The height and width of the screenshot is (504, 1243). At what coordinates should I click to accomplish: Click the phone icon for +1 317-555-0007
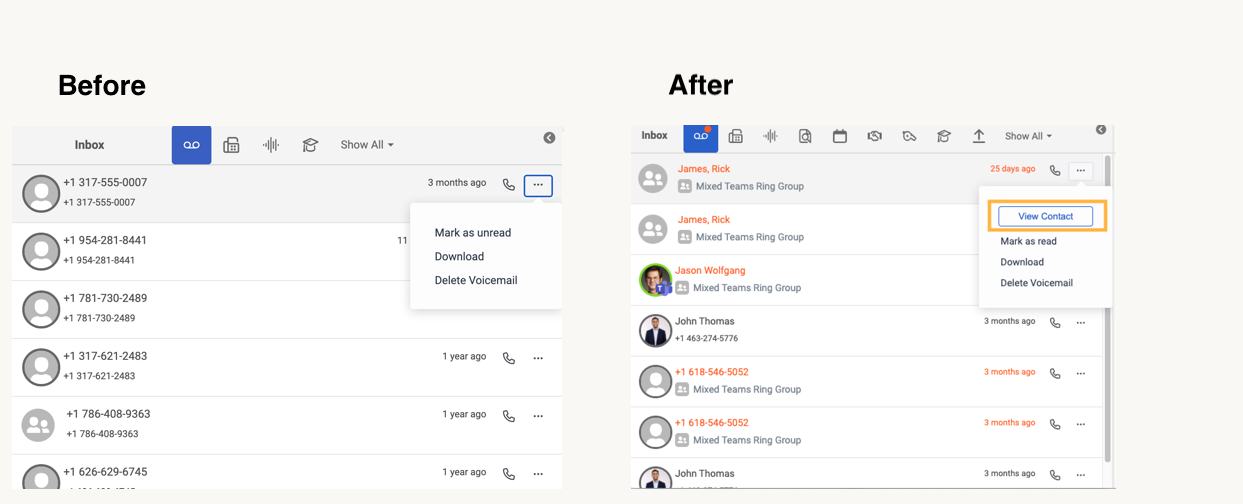click(x=509, y=185)
